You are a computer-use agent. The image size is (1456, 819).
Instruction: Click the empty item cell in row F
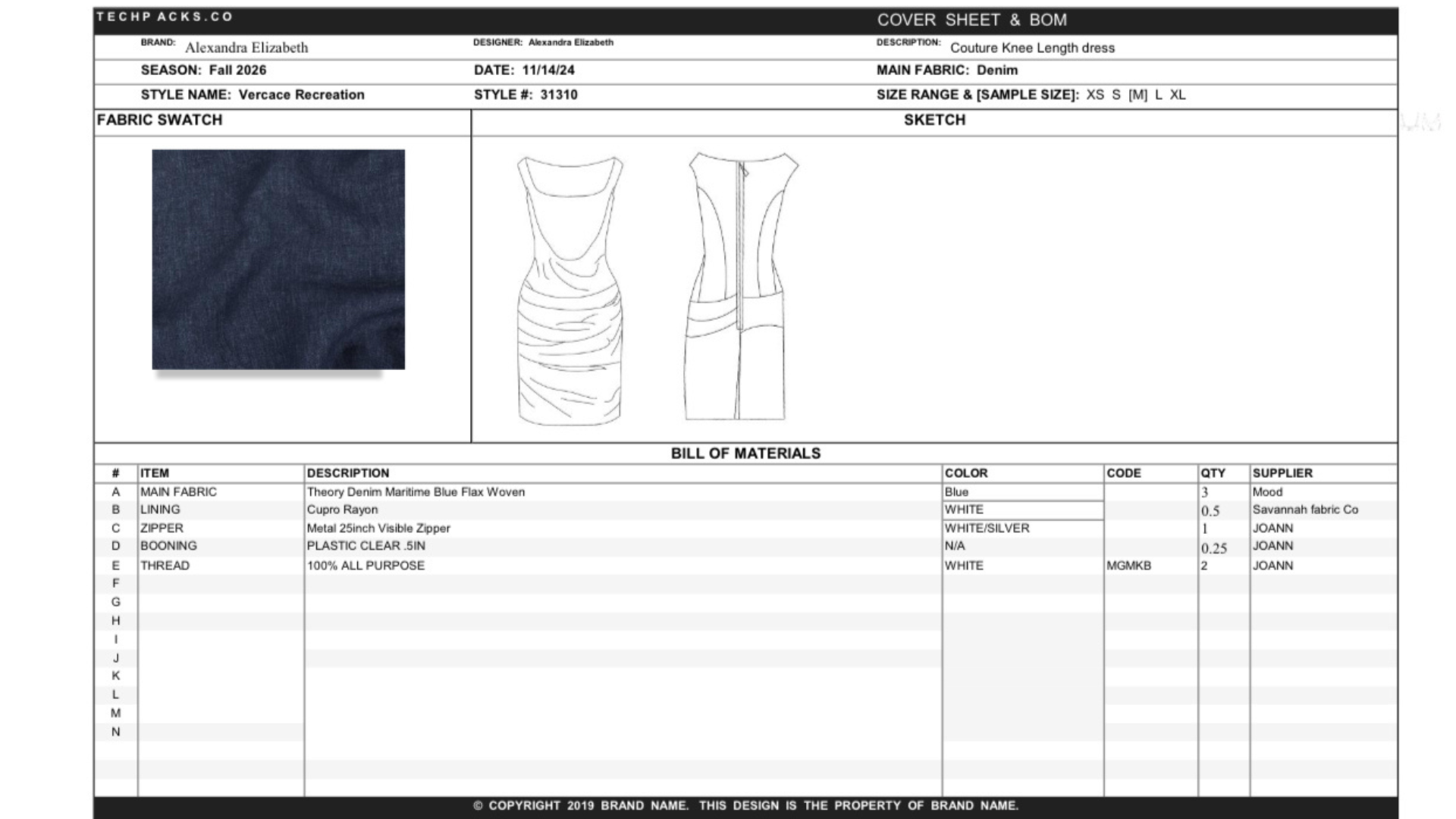[220, 583]
